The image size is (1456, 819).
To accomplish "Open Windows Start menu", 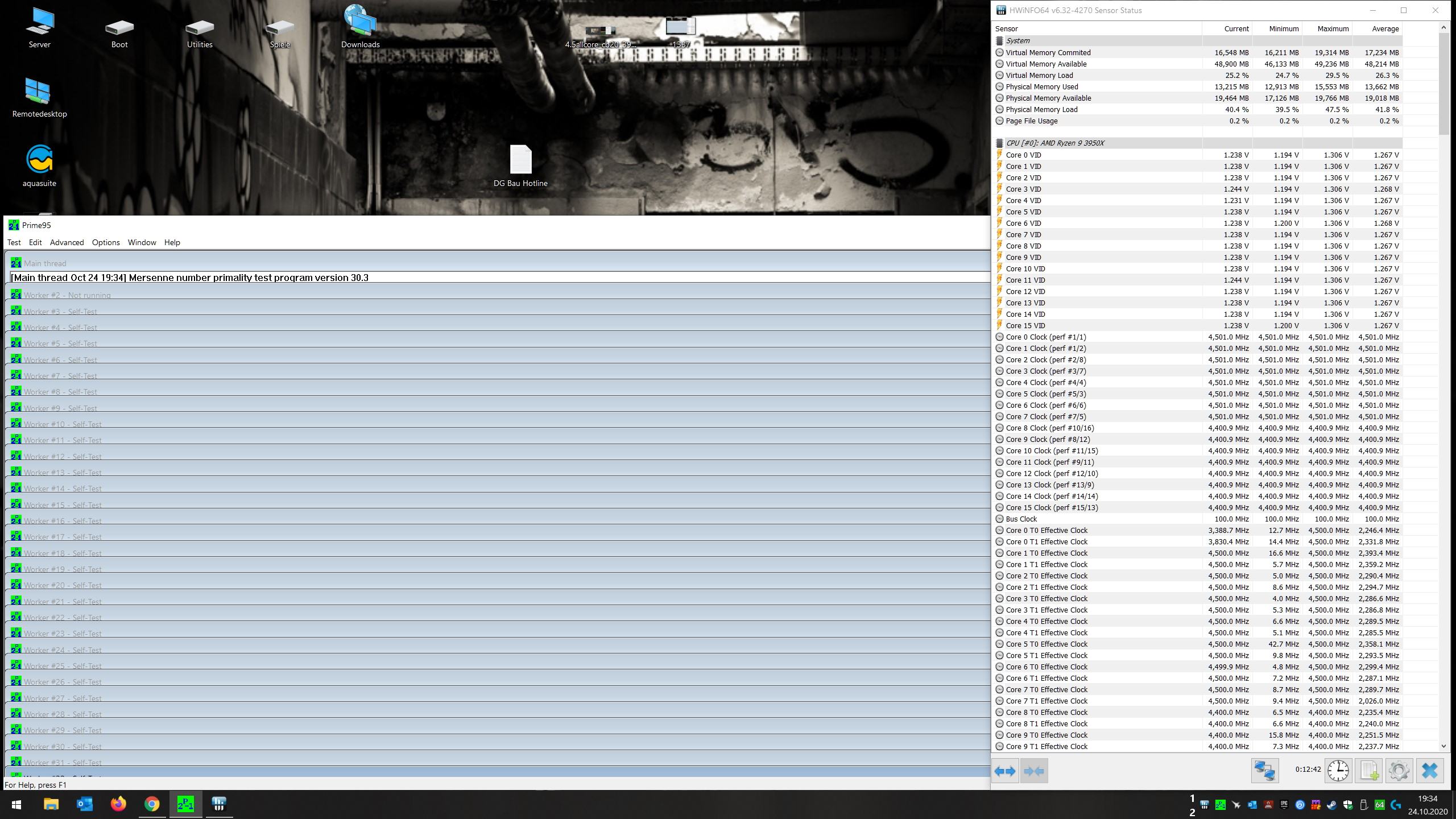I will 16,804.
